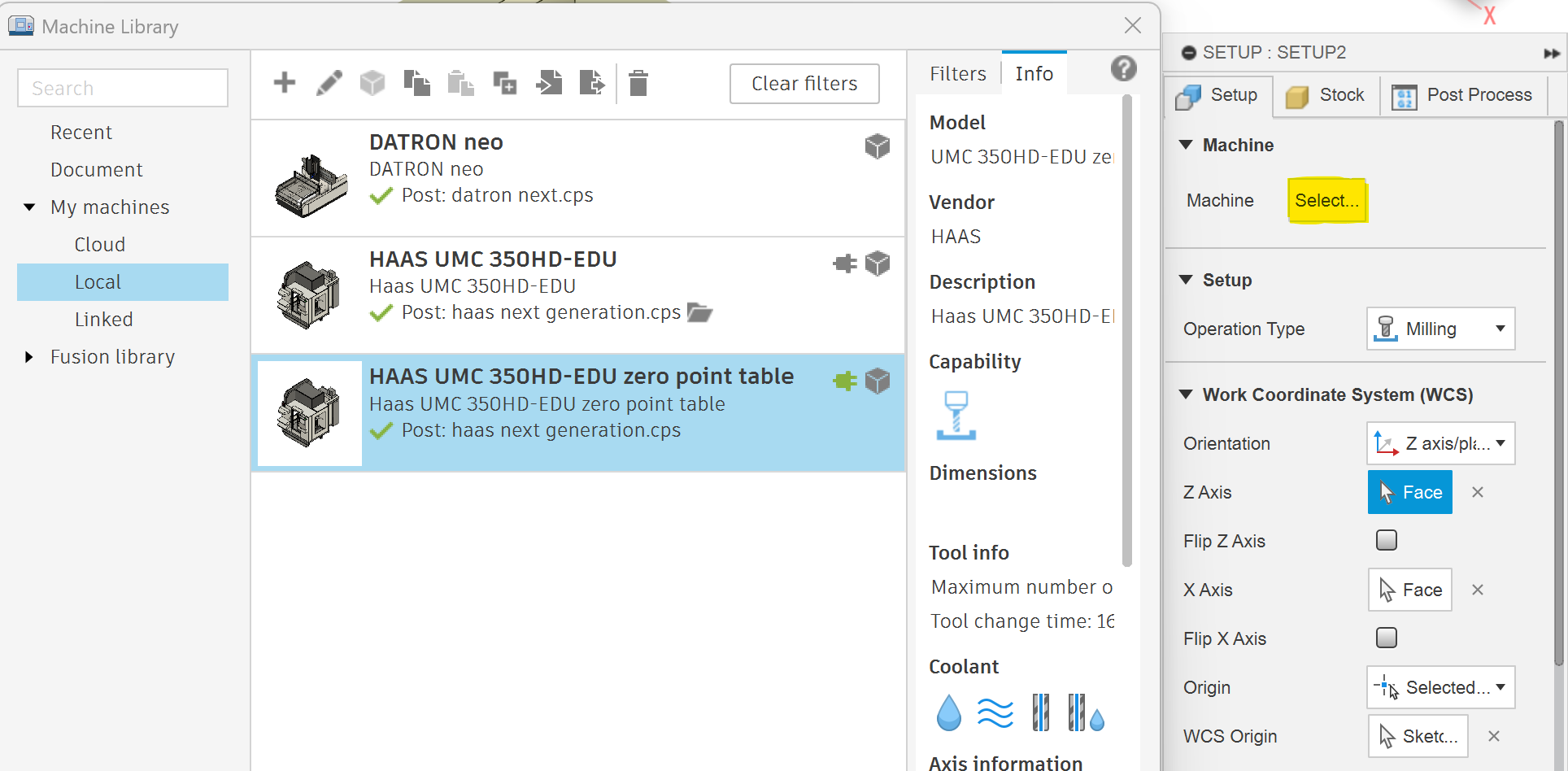This screenshot has height=771, width=1568.
Task: Click the plus icon to add a machine
Action: point(285,83)
